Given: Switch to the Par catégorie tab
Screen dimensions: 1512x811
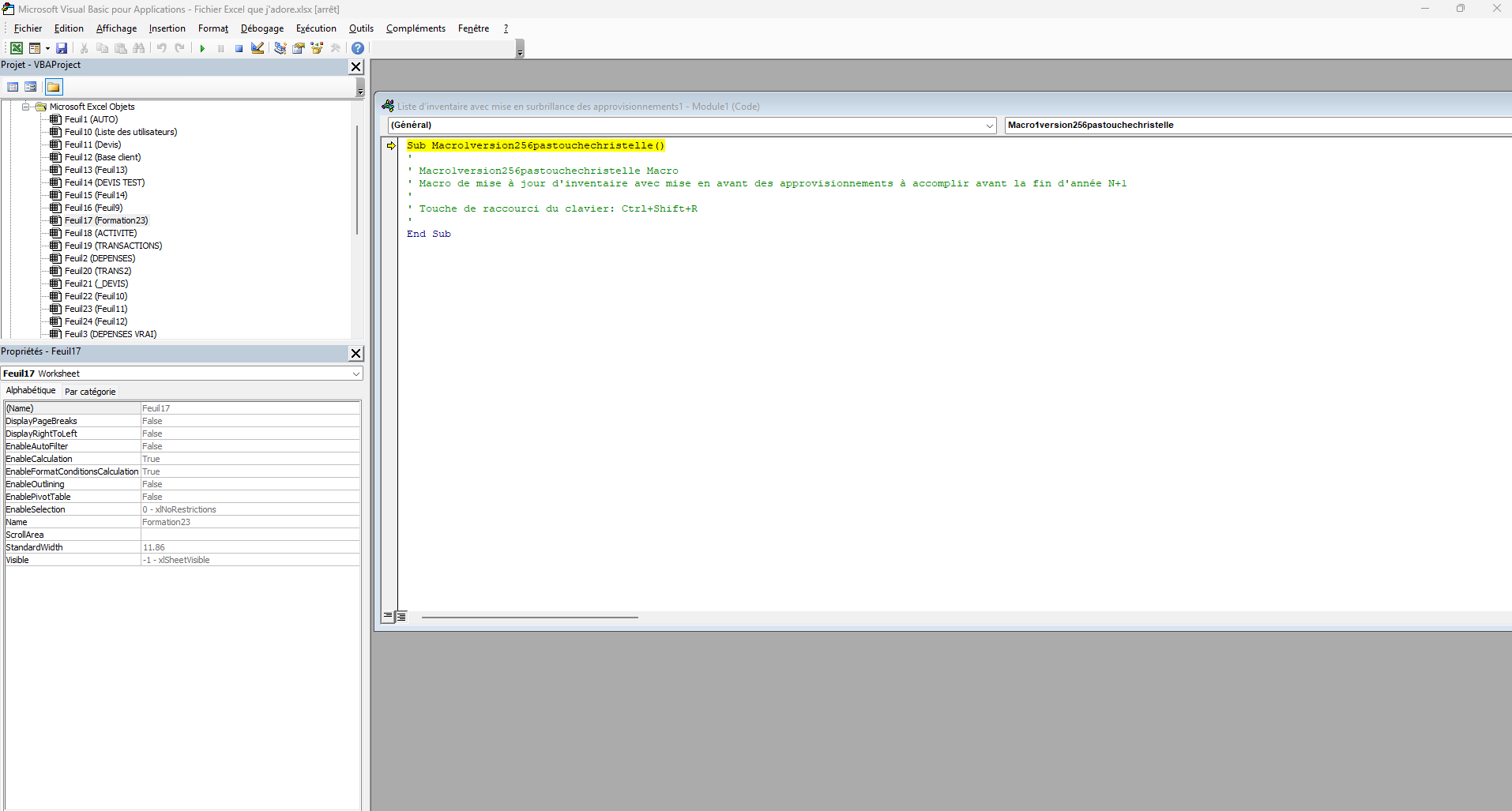Looking at the screenshot, I should (91, 391).
